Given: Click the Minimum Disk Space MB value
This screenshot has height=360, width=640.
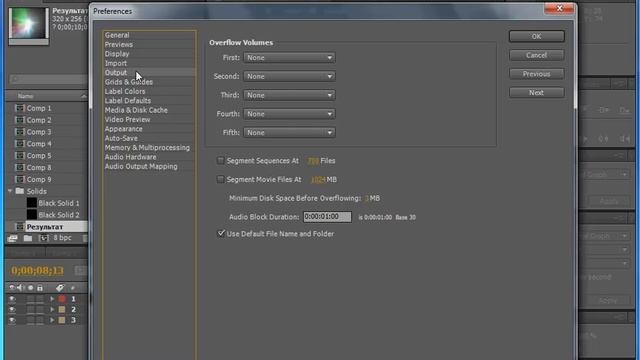Looking at the screenshot, I should (367, 198).
